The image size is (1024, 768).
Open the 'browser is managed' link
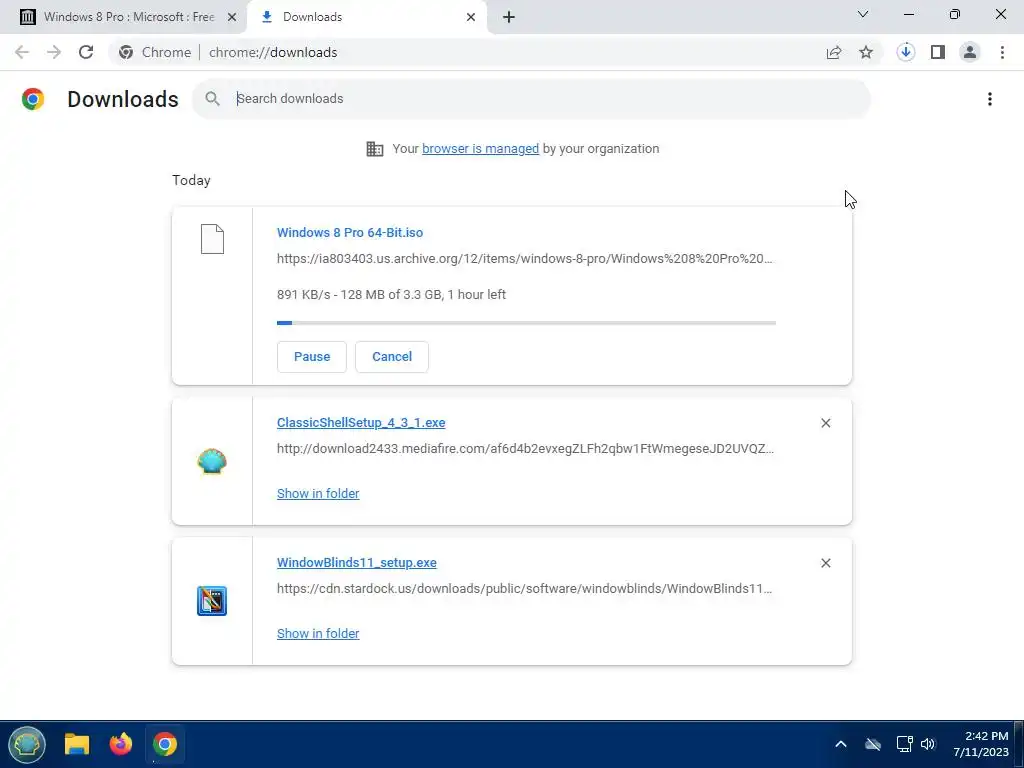click(x=481, y=149)
